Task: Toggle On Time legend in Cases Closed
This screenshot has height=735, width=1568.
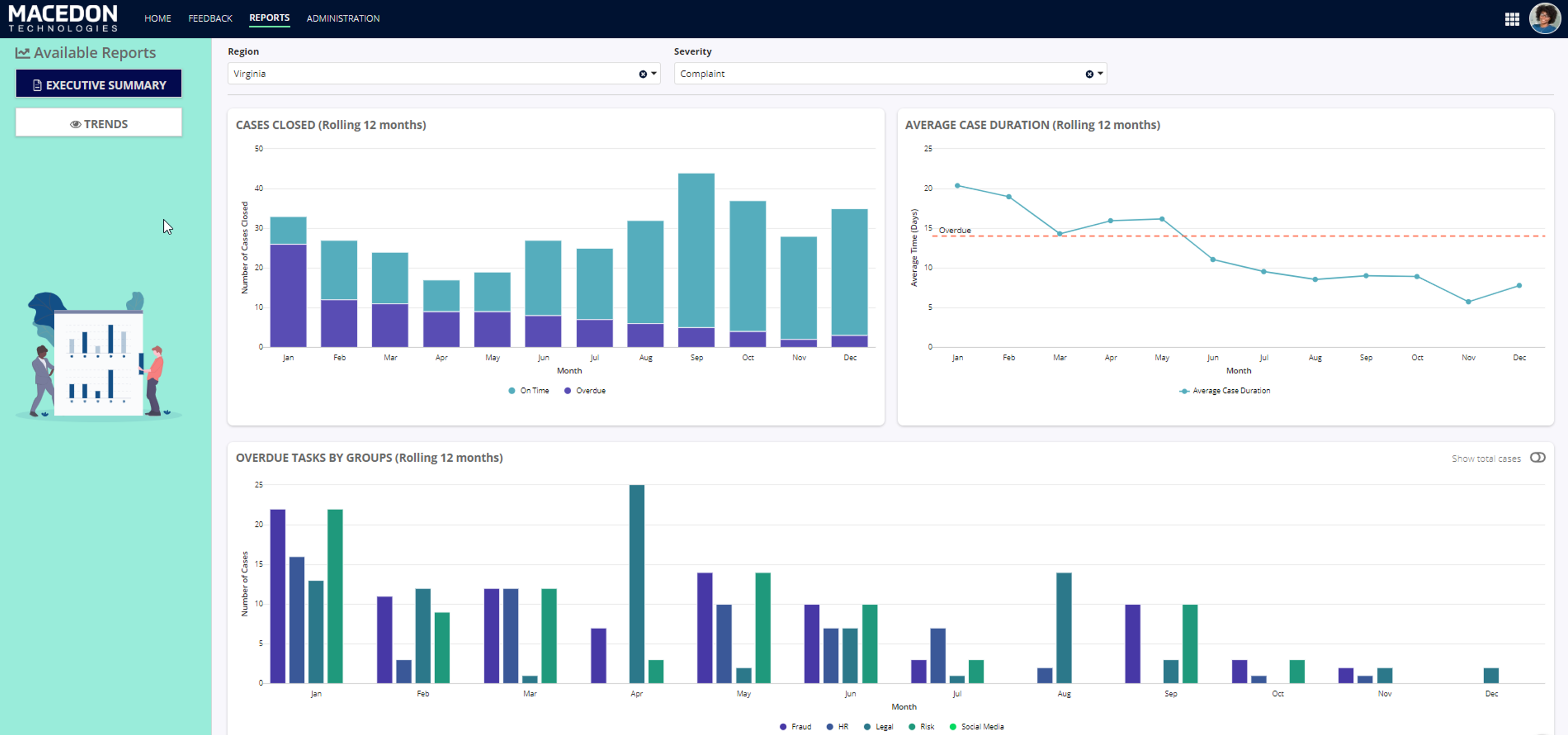Action: point(528,390)
